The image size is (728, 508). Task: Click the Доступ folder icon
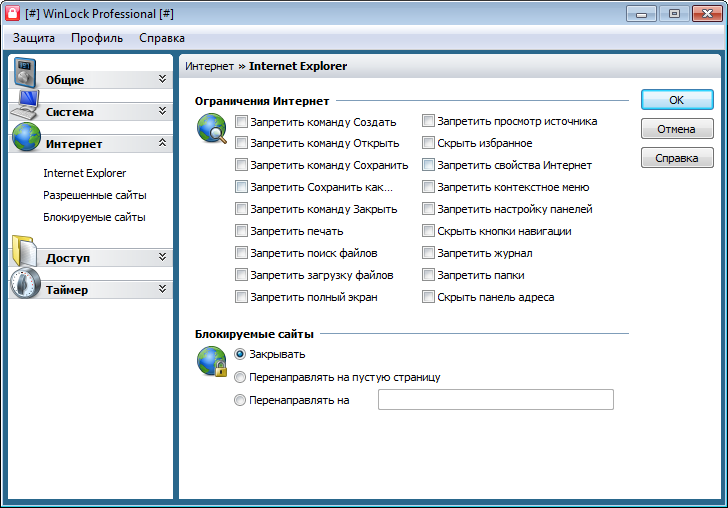25,251
